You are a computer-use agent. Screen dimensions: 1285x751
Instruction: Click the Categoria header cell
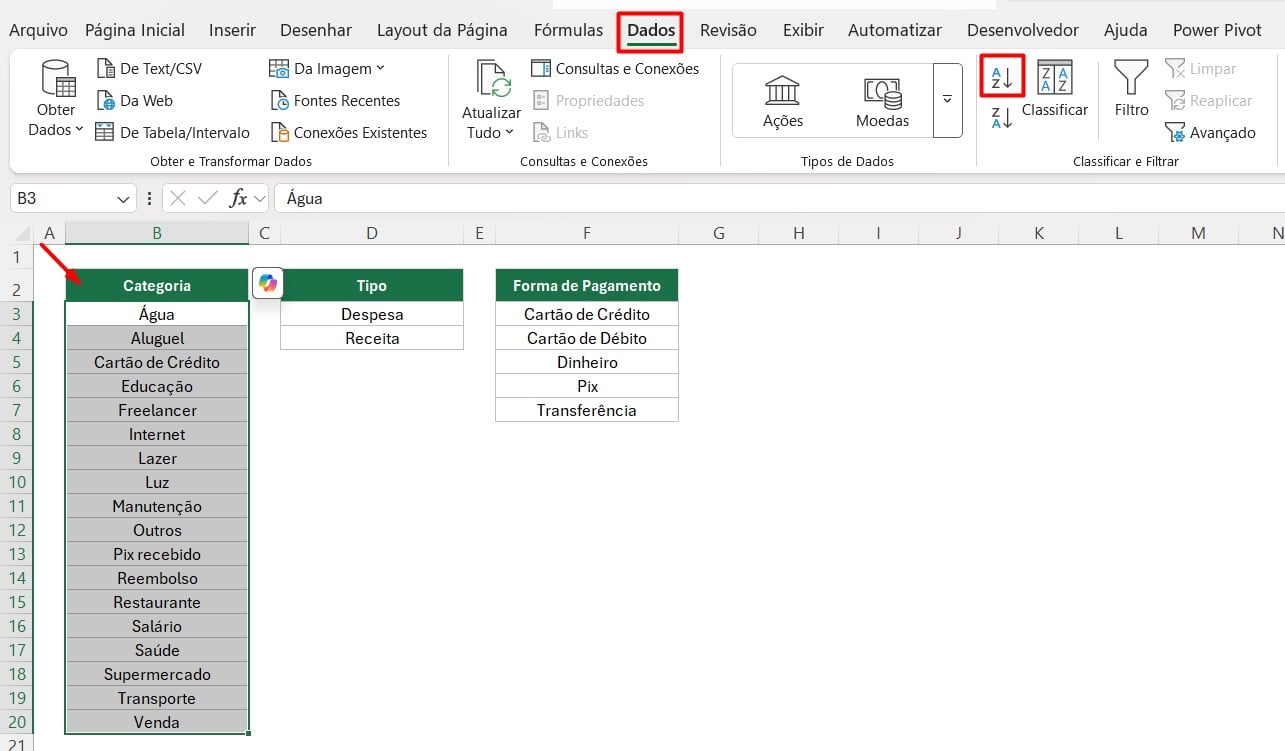157,285
